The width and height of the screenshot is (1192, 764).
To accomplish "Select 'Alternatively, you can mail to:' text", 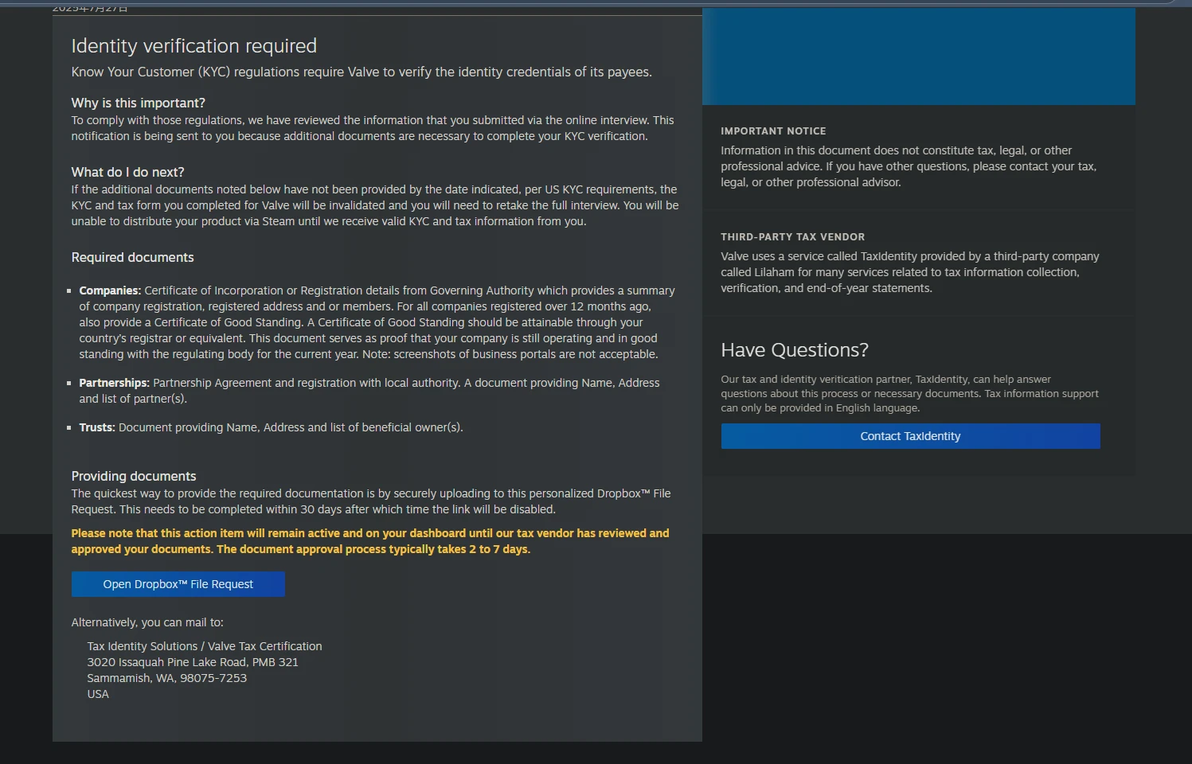I will (x=147, y=622).
